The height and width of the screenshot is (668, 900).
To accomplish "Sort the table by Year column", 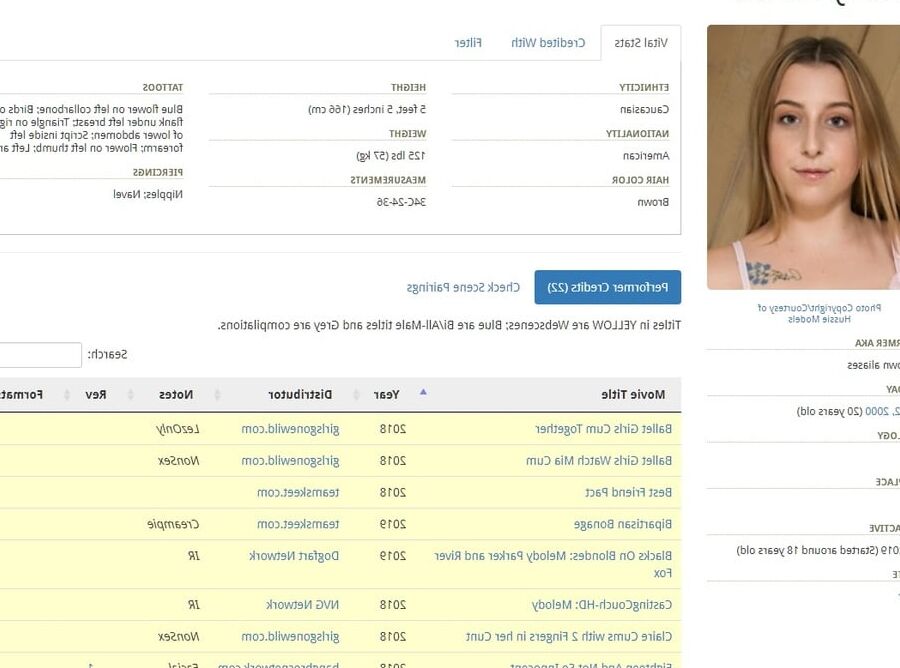I will [x=386, y=395].
